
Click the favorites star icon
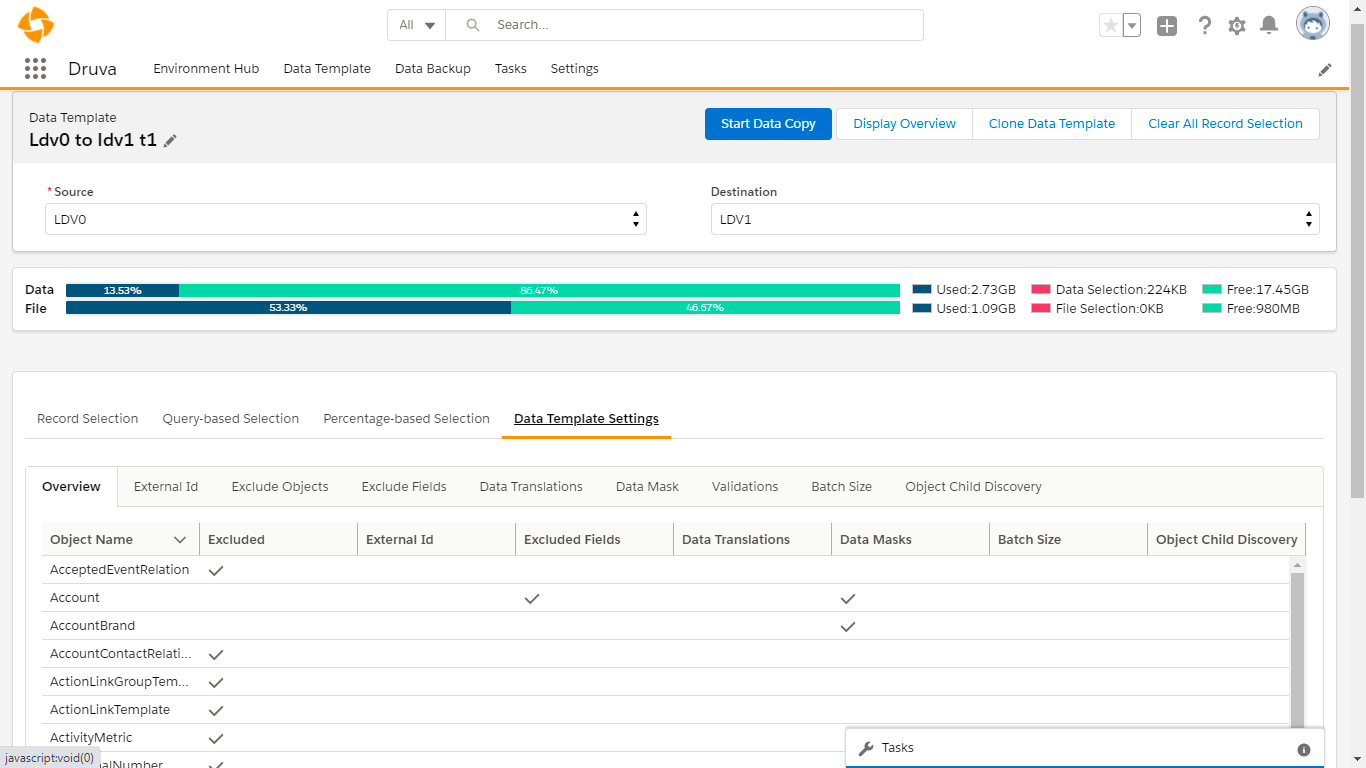tap(1110, 25)
